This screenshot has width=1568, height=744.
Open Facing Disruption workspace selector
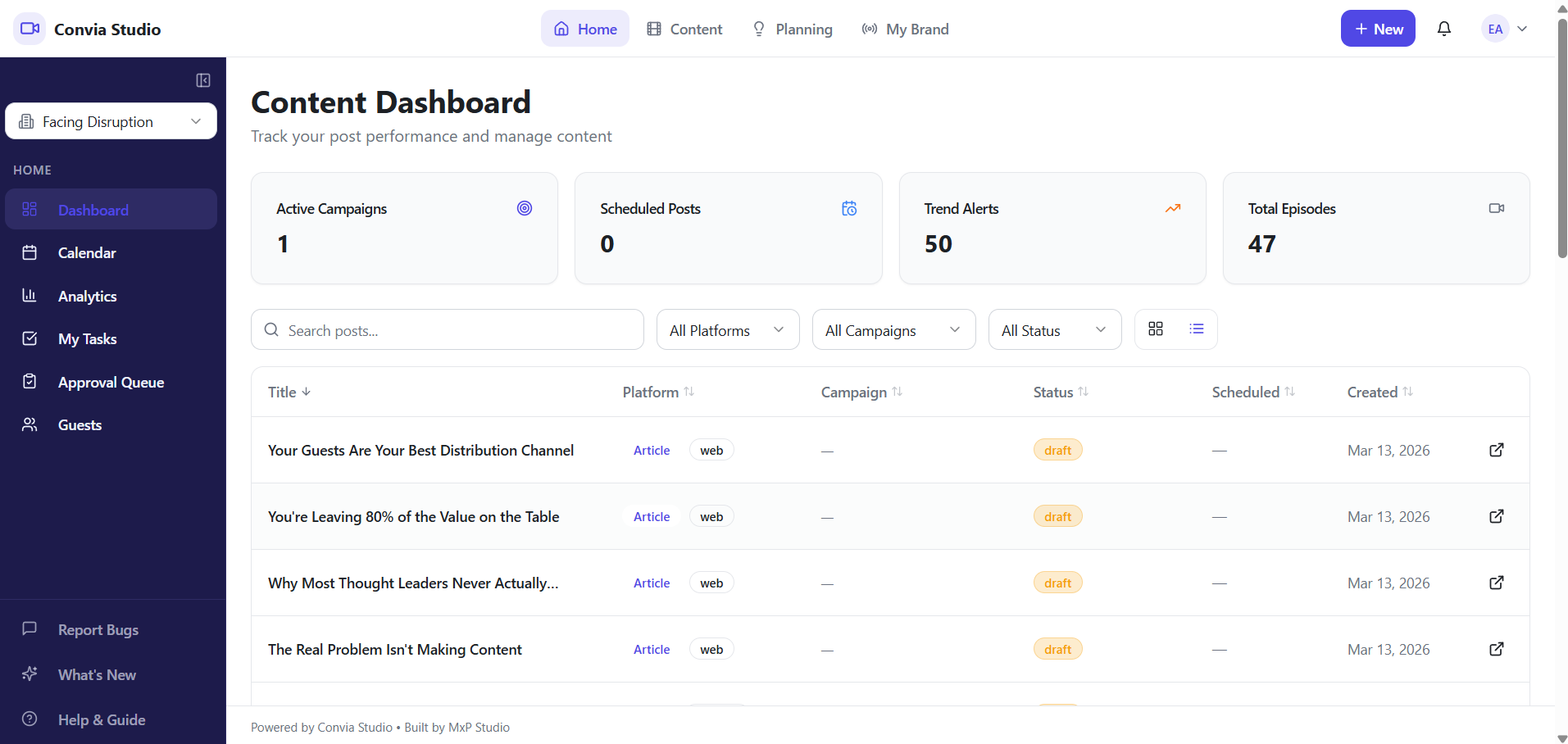[111, 121]
